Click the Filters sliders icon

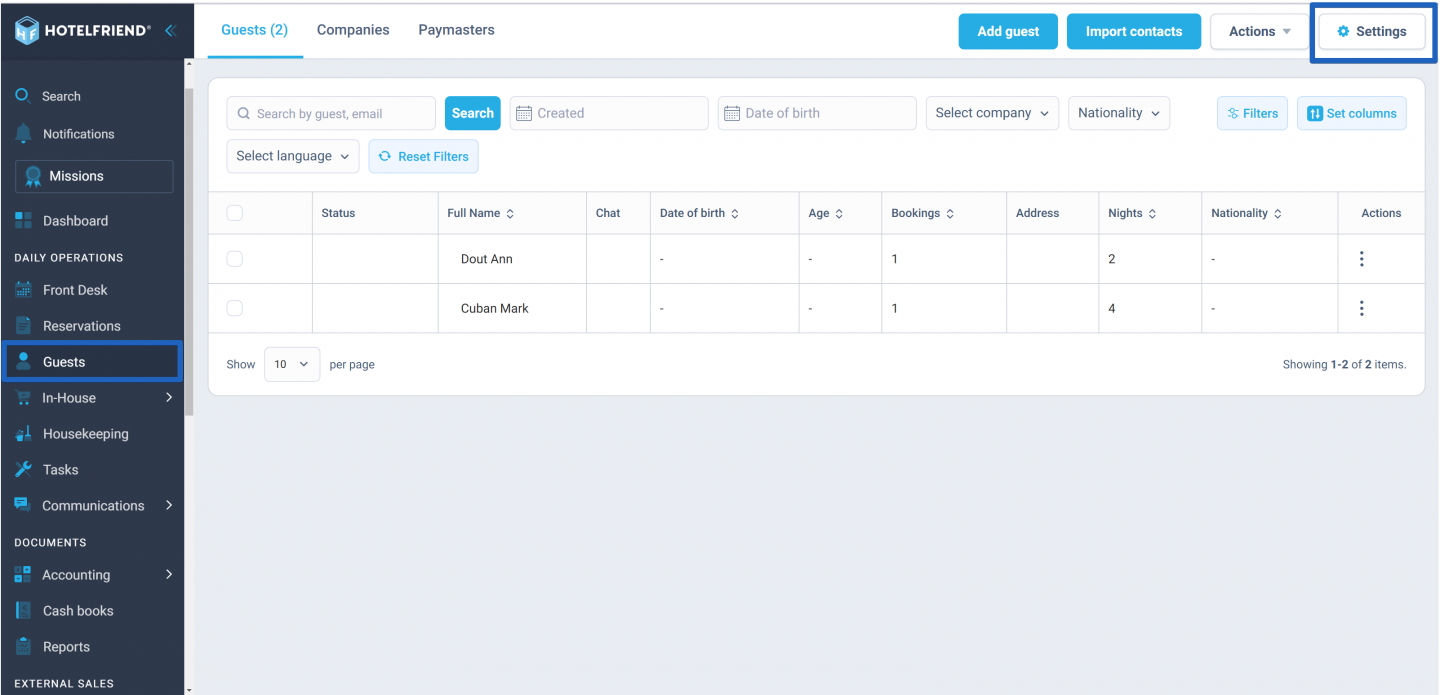(x=1233, y=114)
